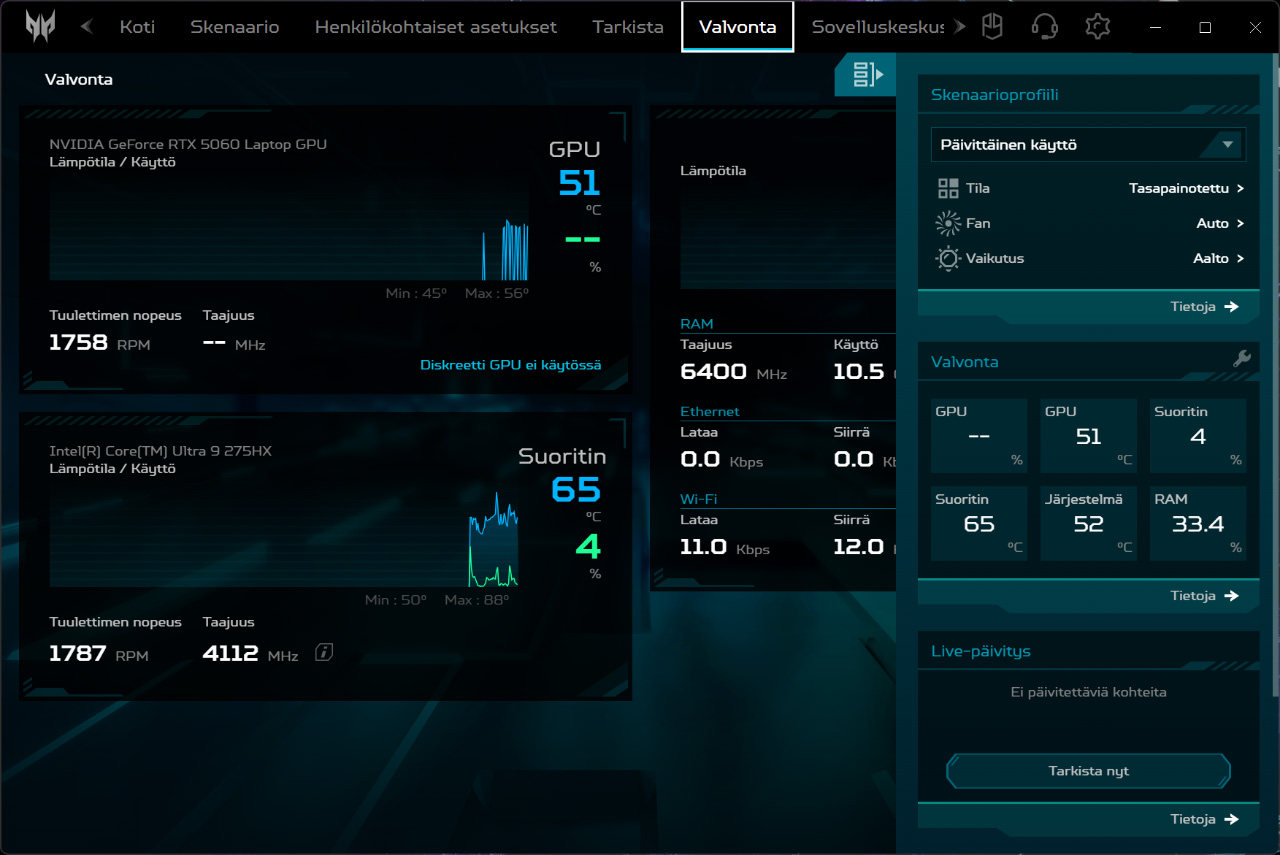Click the Järjestelmä 52 °C tile
Screen dimensions: 1280x855
1088,523
